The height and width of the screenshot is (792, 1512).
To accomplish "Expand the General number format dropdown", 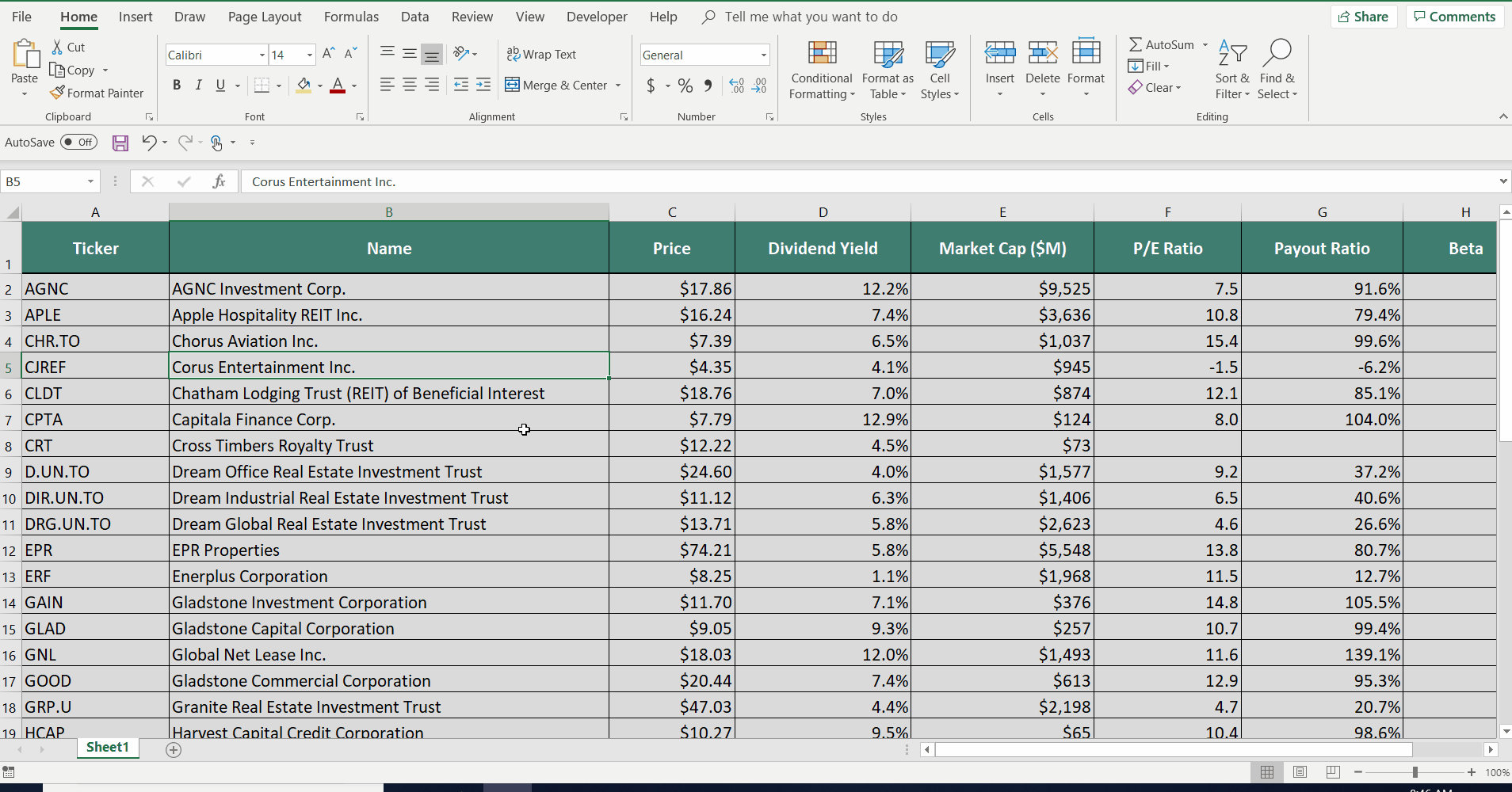I will pos(763,55).
